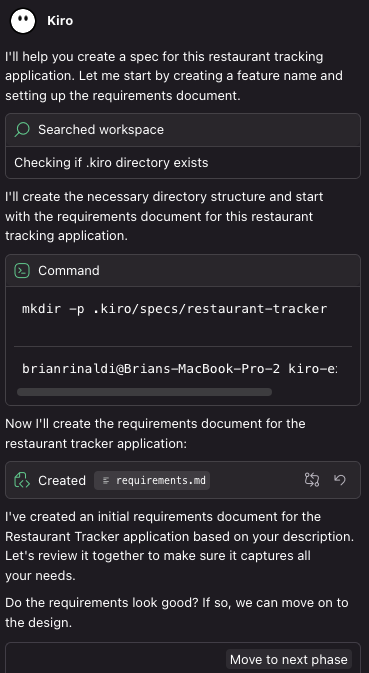Click the brianrinaldi terminal output line
The image size is (369, 673).
(179, 368)
